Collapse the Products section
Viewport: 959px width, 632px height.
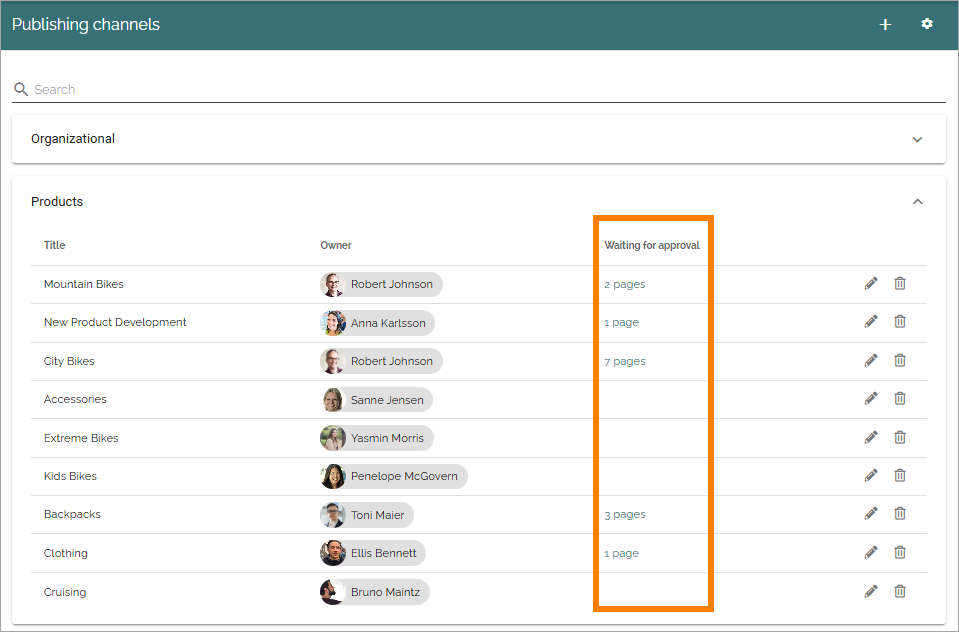tap(917, 201)
